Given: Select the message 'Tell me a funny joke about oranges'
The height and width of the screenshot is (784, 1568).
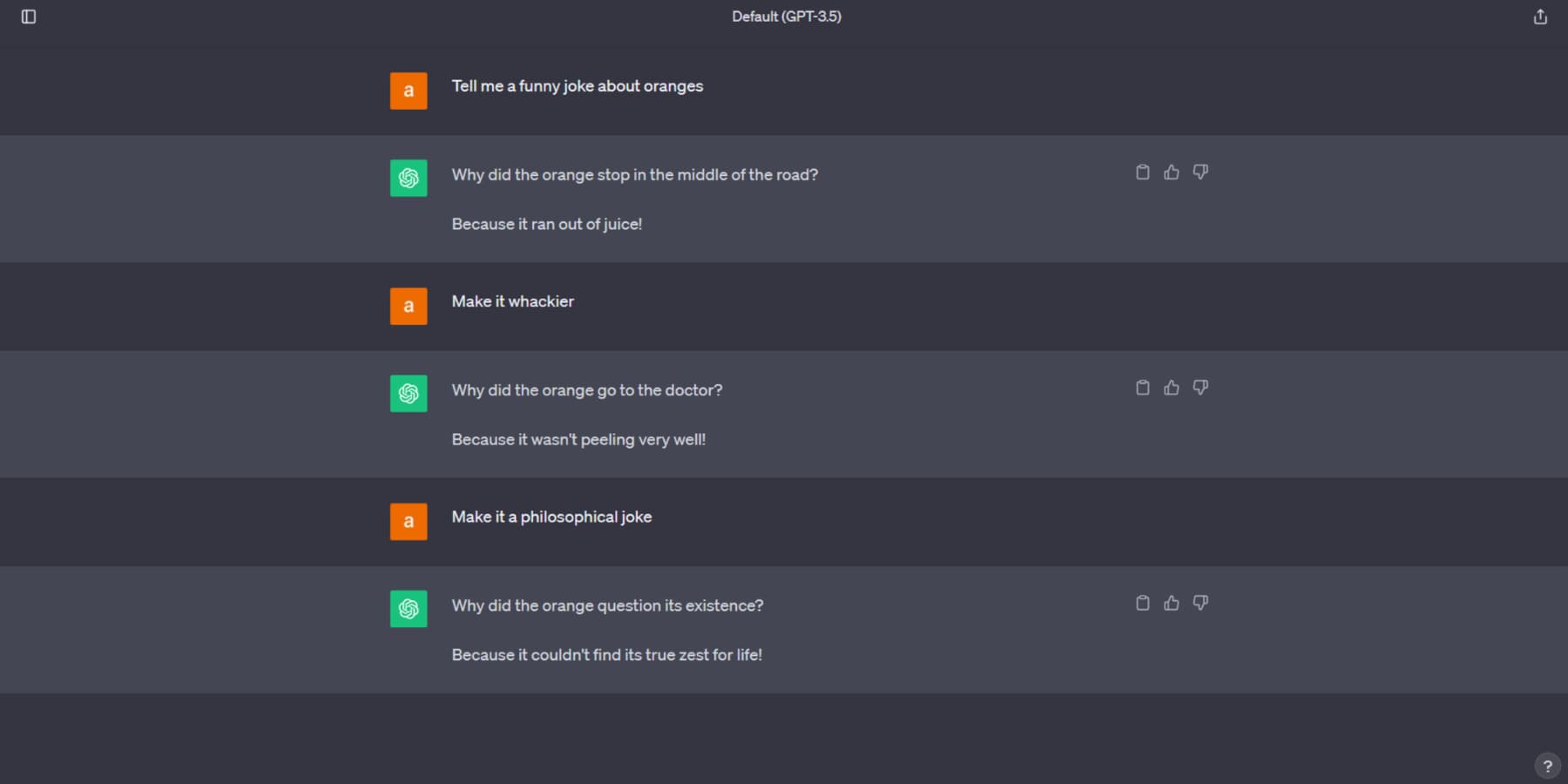Looking at the screenshot, I should click(578, 86).
